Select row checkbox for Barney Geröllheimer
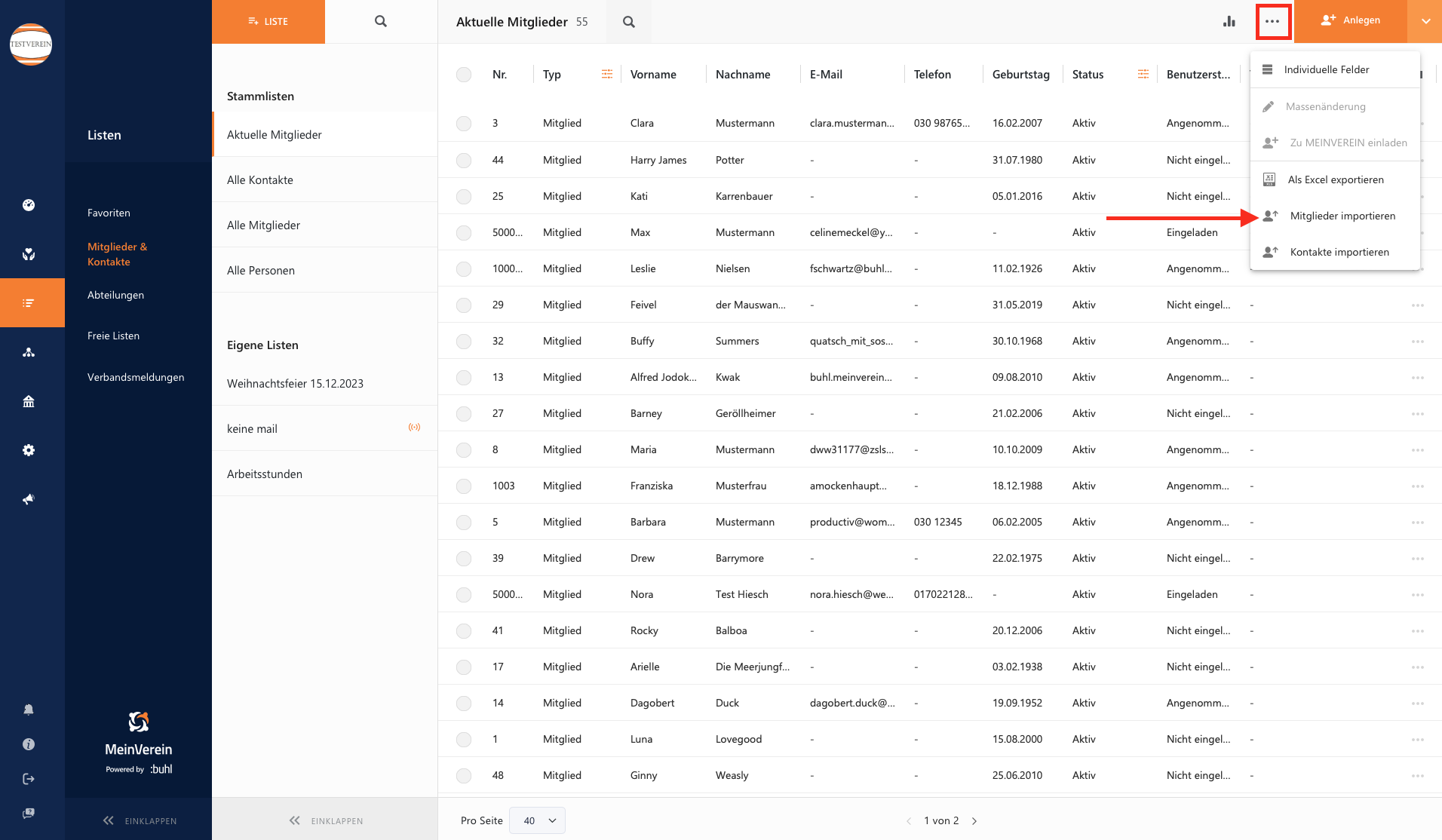1442x840 pixels. click(x=464, y=414)
